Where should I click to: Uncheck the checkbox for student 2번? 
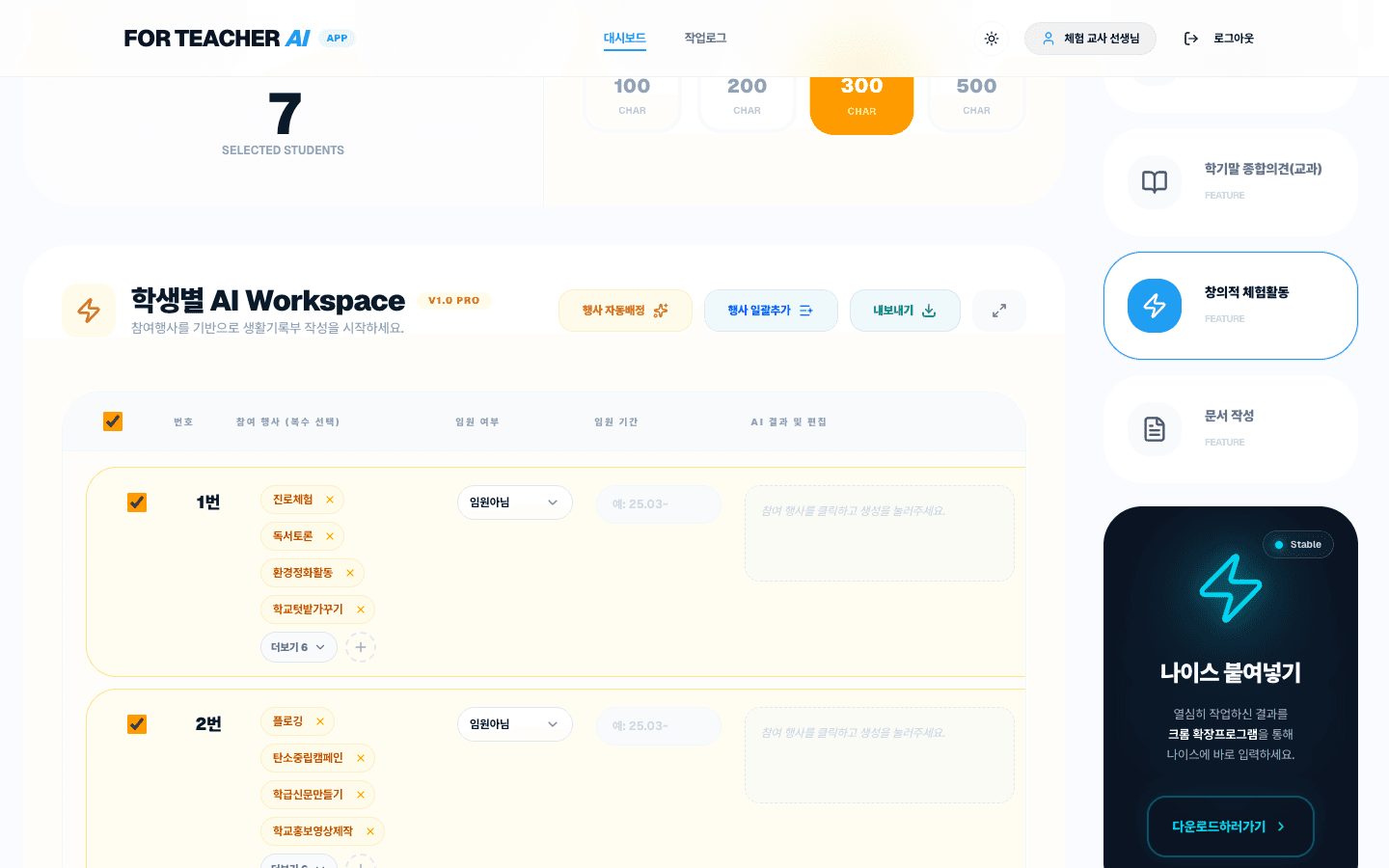pyautogui.click(x=137, y=724)
